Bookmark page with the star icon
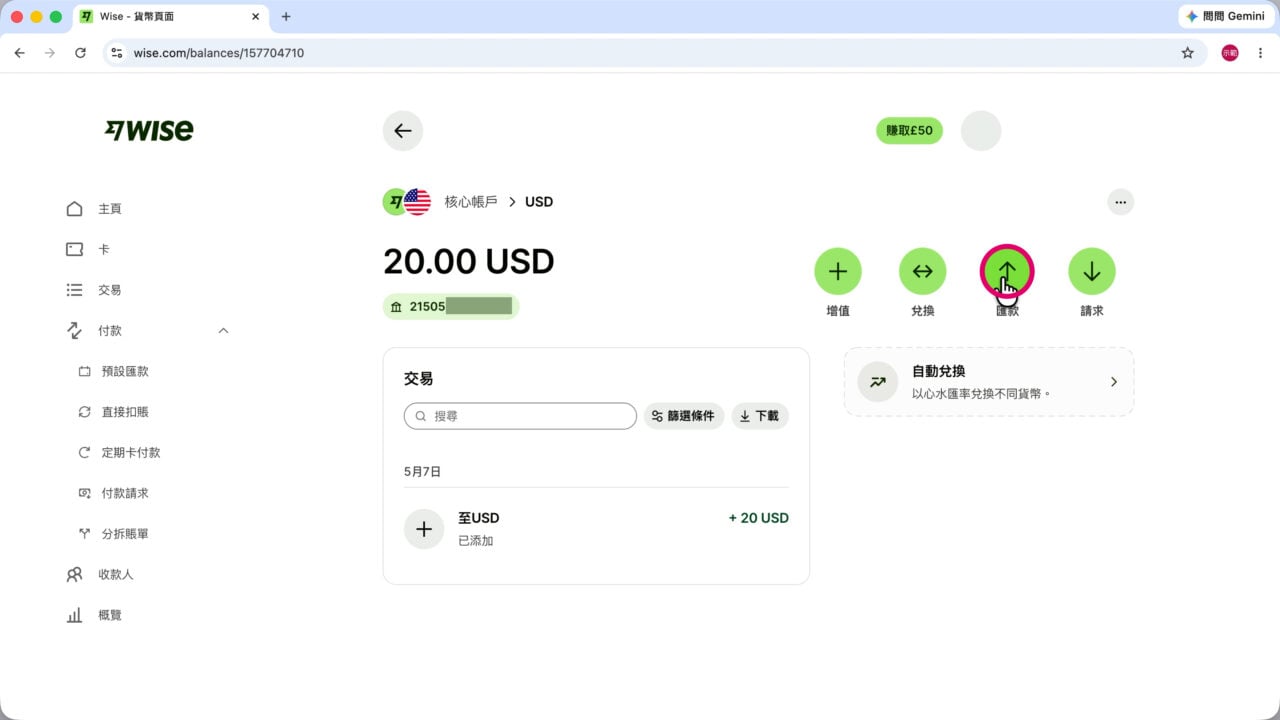This screenshot has height=720, width=1280. click(x=1188, y=53)
